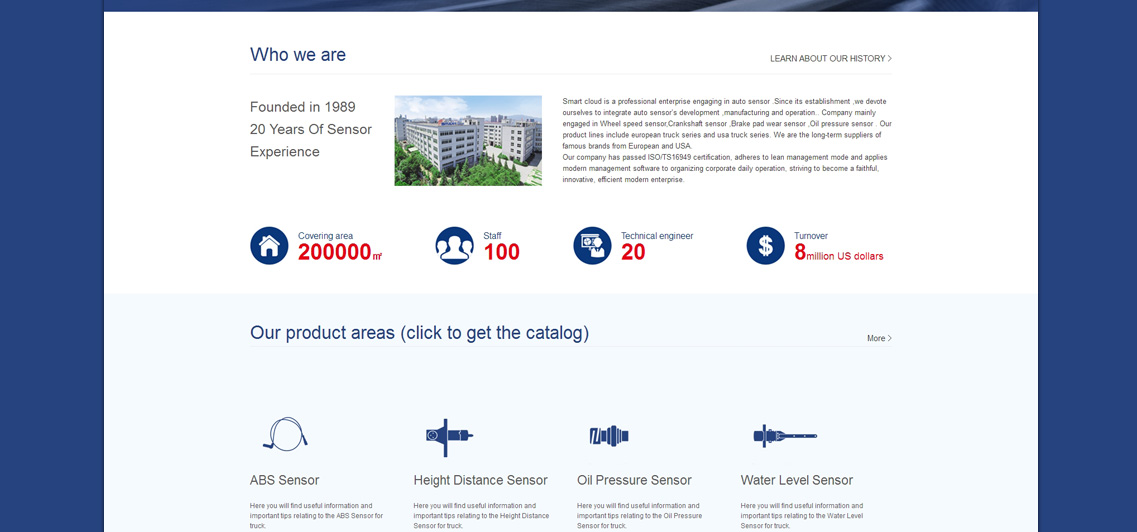Screen dimensions: 1137x532
Task: Click the More link in product areas
Action: click(880, 338)
